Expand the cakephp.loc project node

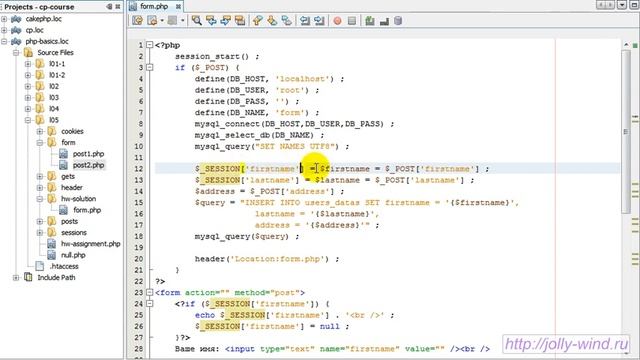click(4, 19)
